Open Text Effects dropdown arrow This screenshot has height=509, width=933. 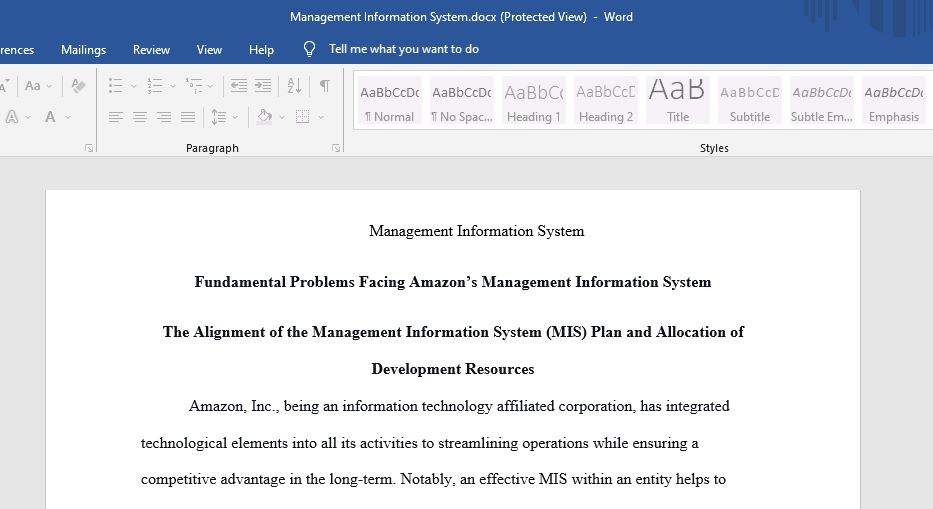point(28,117)
